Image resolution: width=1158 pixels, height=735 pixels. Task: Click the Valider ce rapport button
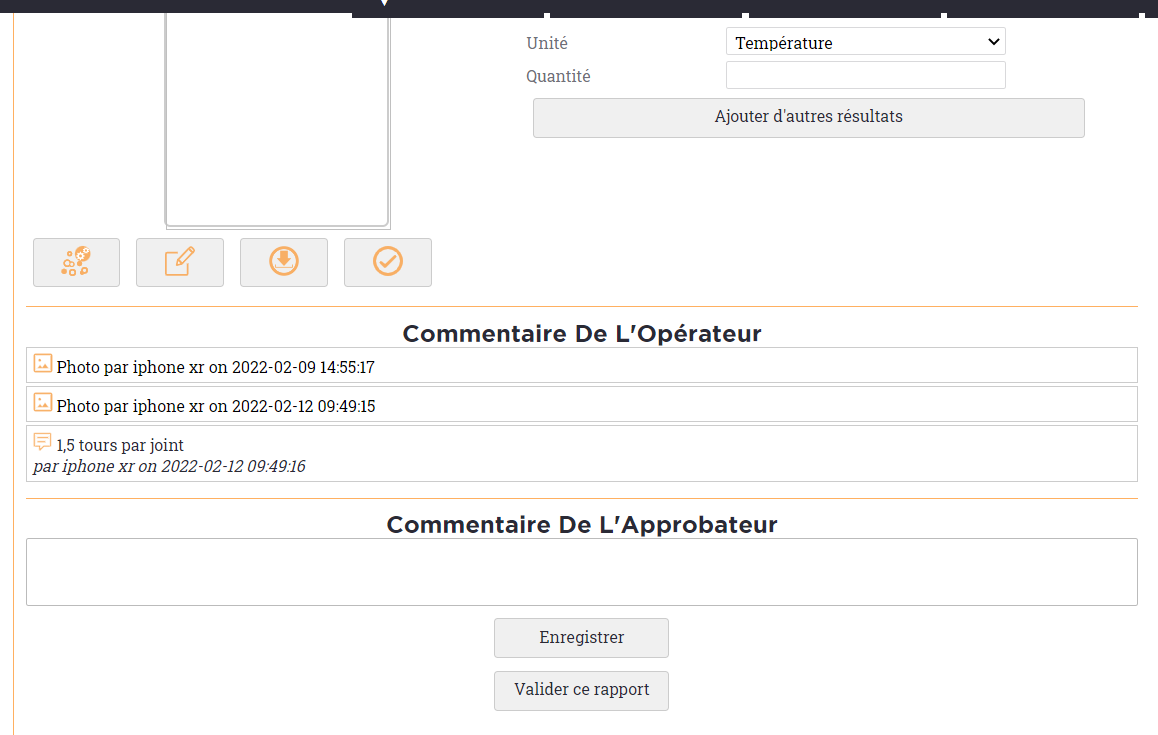tap(581, 691)
